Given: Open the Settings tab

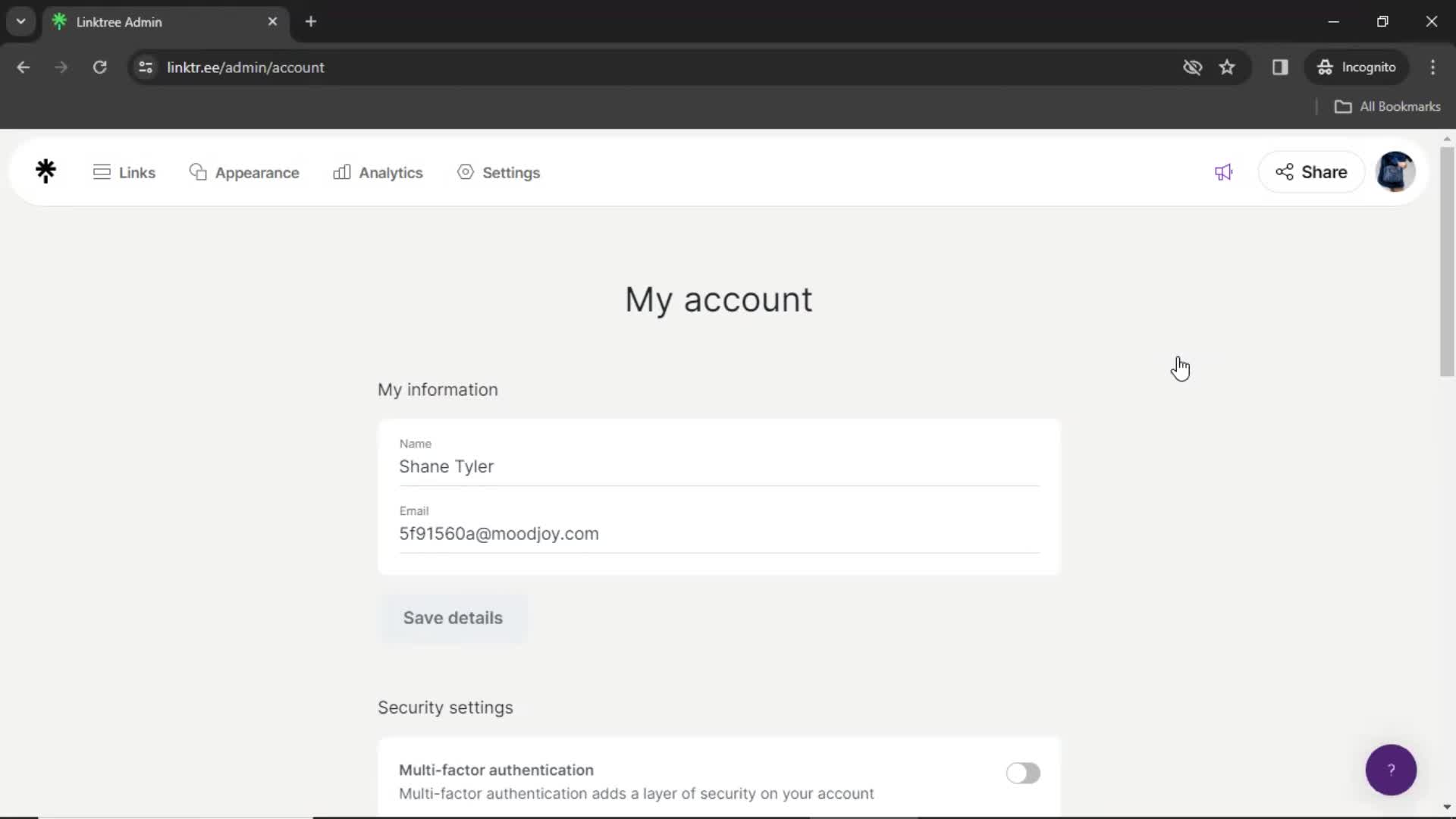Looking at the screenshot, I should [x=498, y=172].
